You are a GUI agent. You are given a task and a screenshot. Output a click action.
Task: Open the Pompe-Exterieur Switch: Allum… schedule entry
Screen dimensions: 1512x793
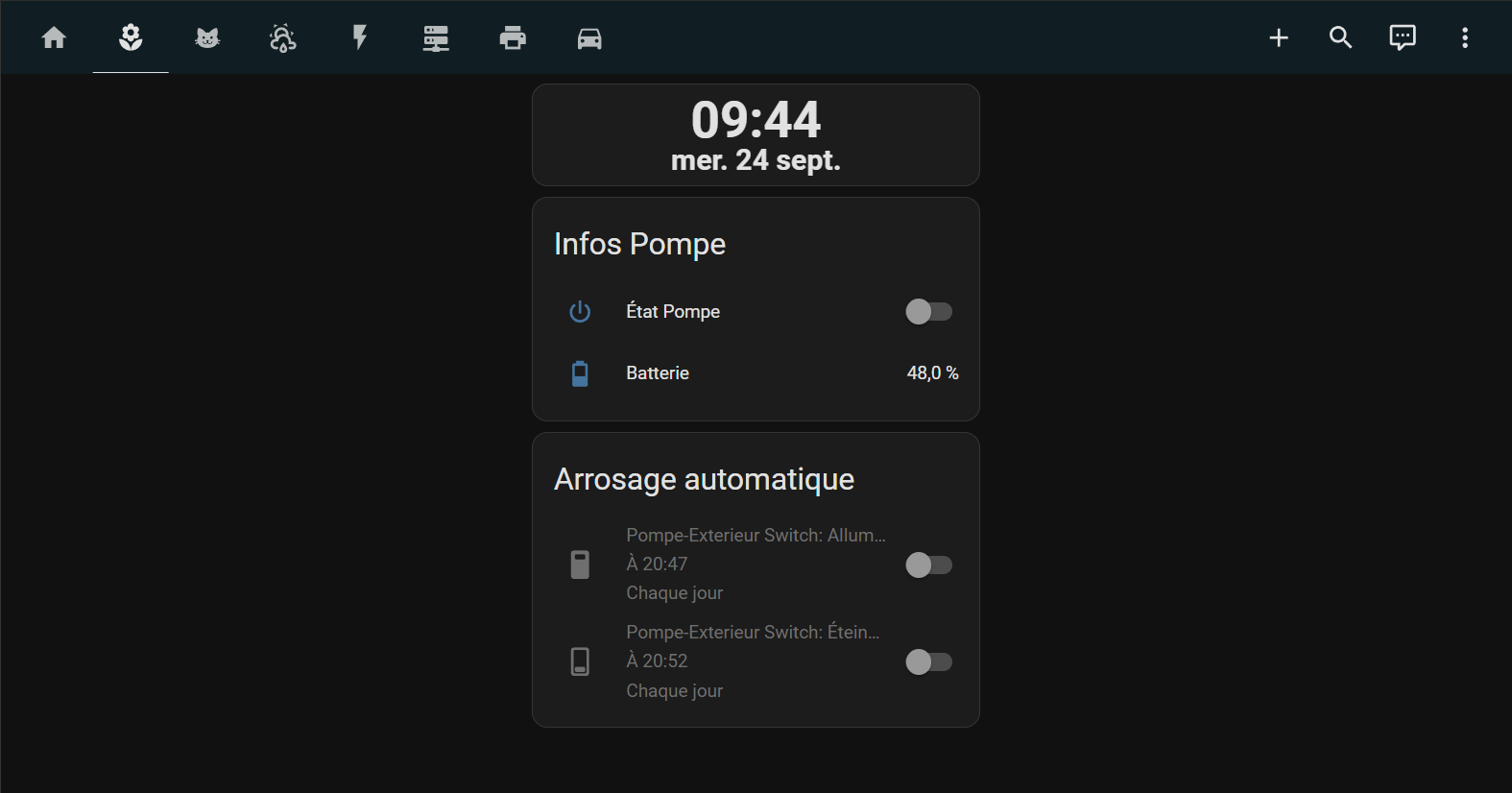pyautogui.click(x=756, y=536)
